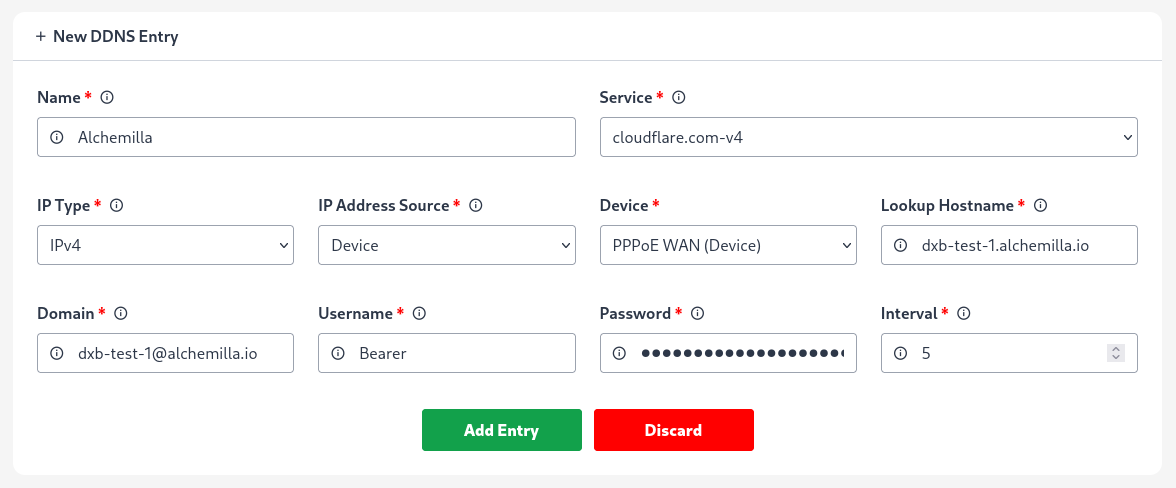
Task: Click info icon next to Interval label
Action: [964, 313]
